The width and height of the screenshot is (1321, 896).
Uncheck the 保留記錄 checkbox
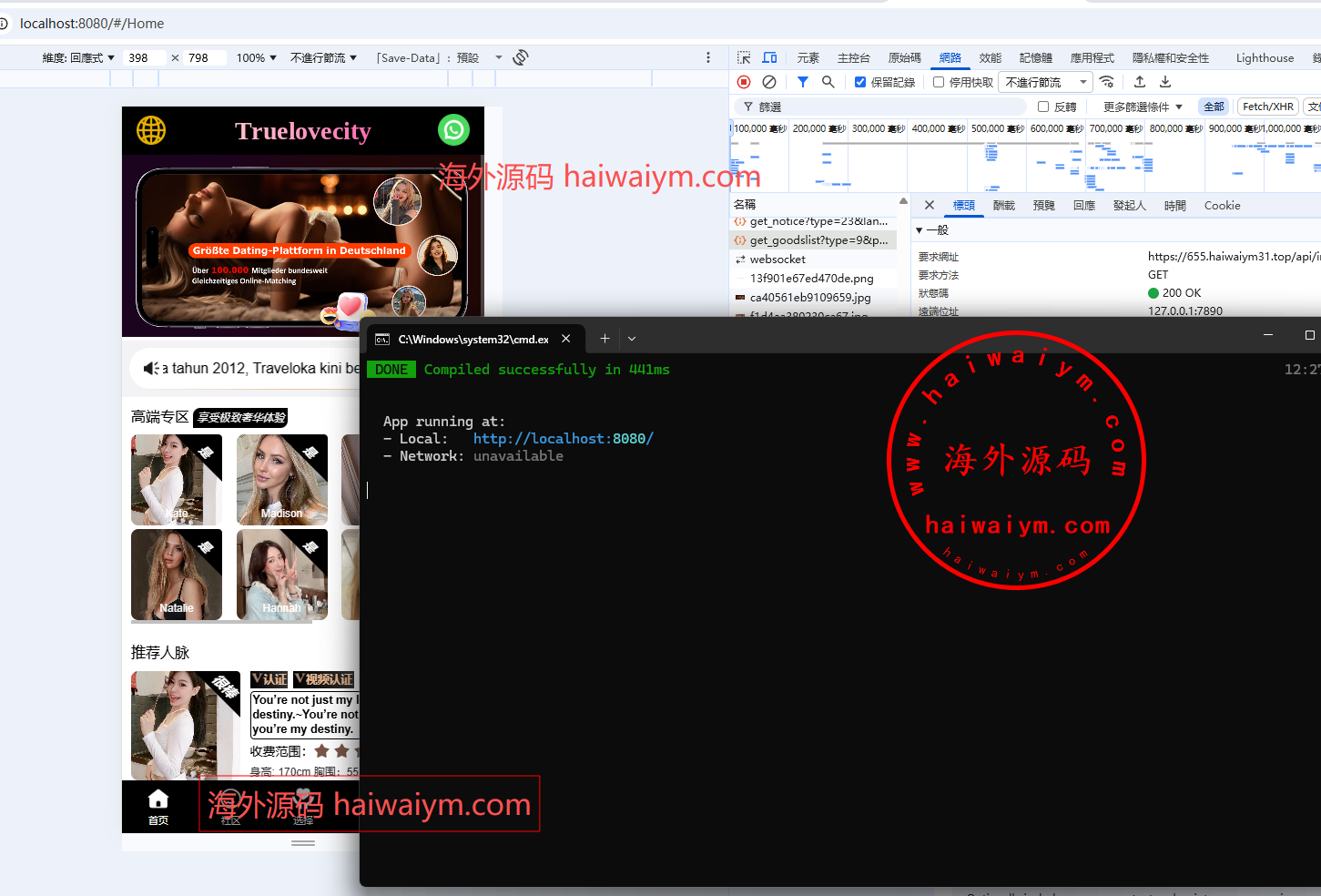pyautogui.click(x=860, y=82)
